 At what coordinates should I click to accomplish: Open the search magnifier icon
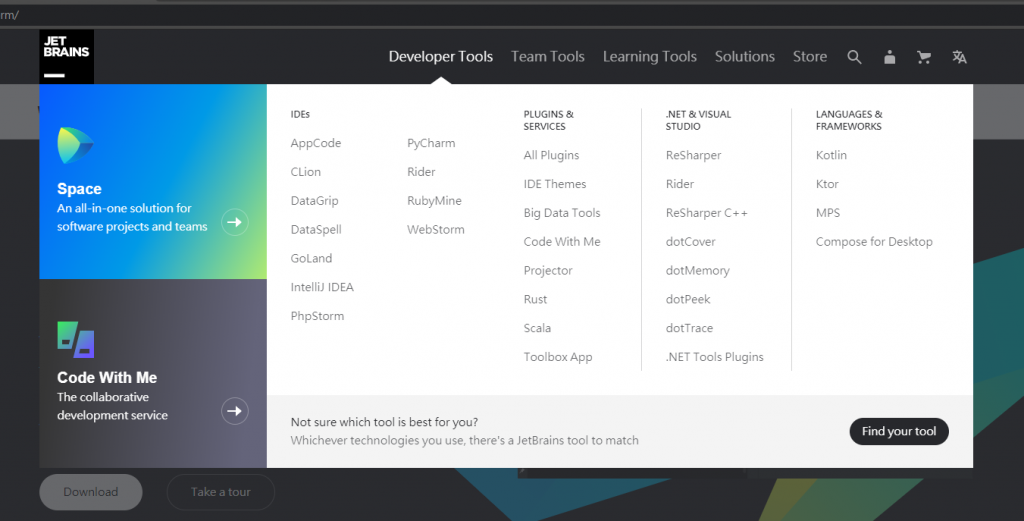(854, 57)
